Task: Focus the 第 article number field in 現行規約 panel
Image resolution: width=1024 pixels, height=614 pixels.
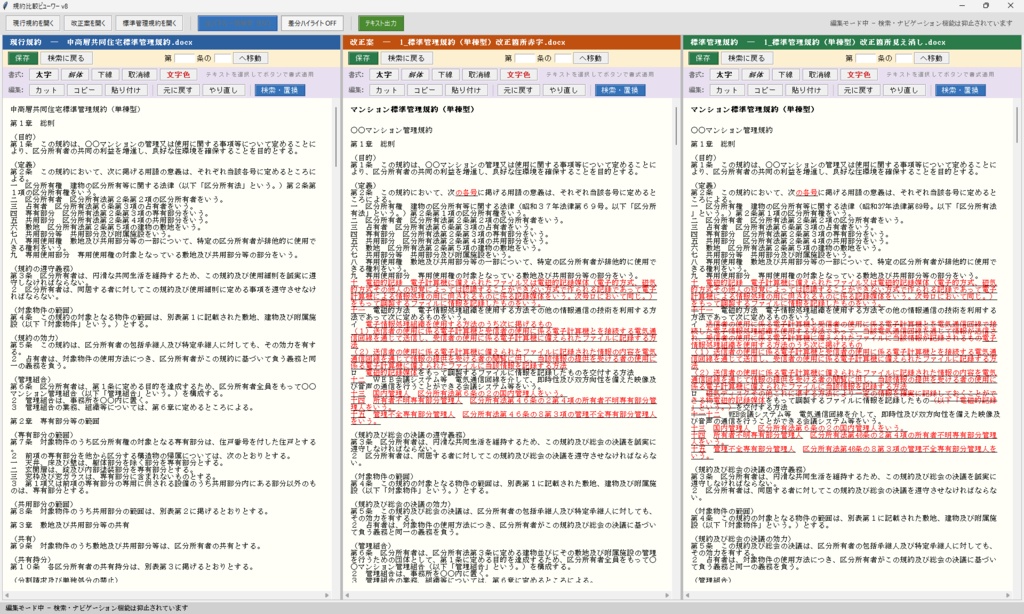Action: pyautogui.click(x=185, y=58)
